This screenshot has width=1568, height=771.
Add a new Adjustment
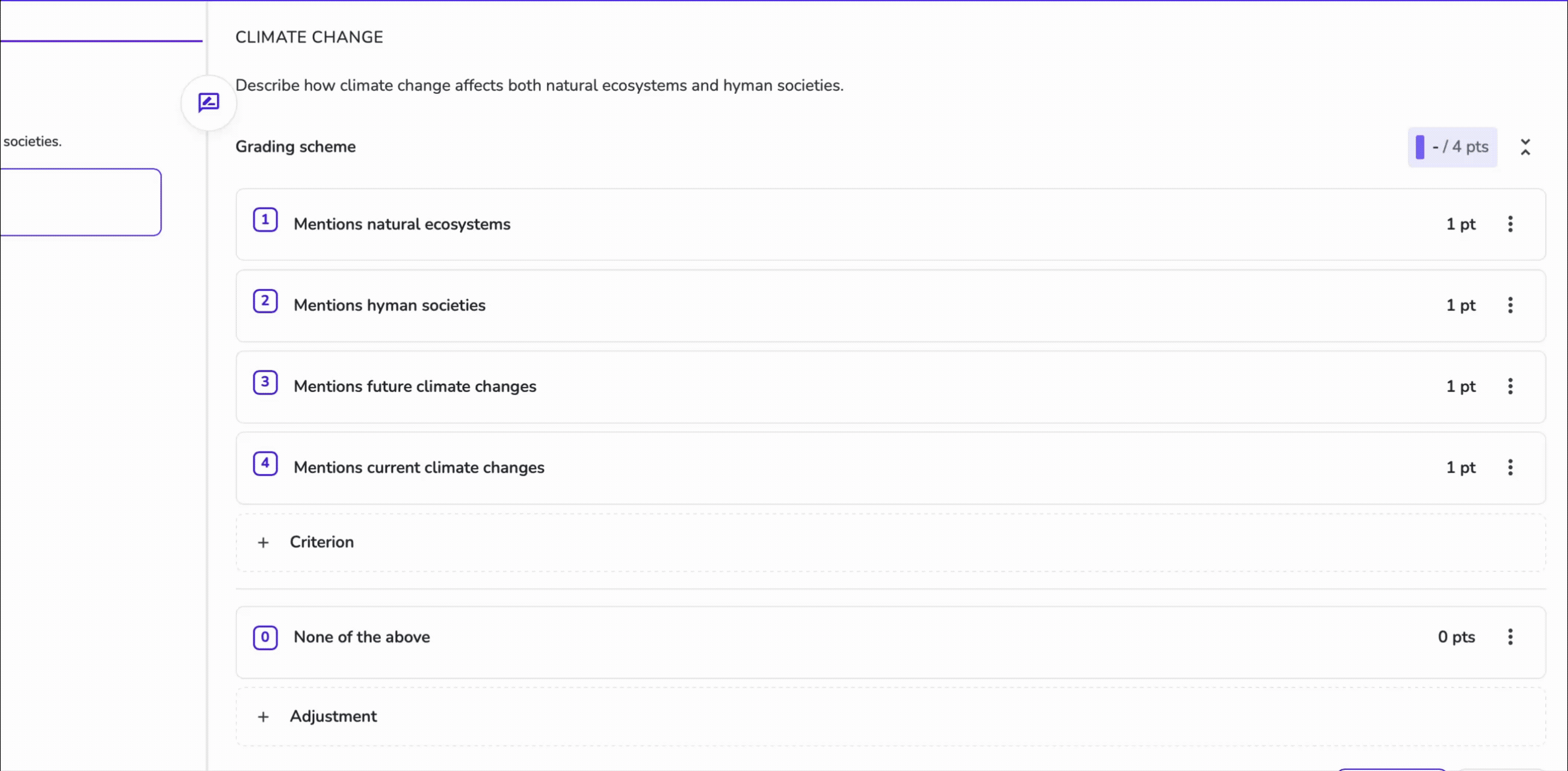(x=890, y=717)
